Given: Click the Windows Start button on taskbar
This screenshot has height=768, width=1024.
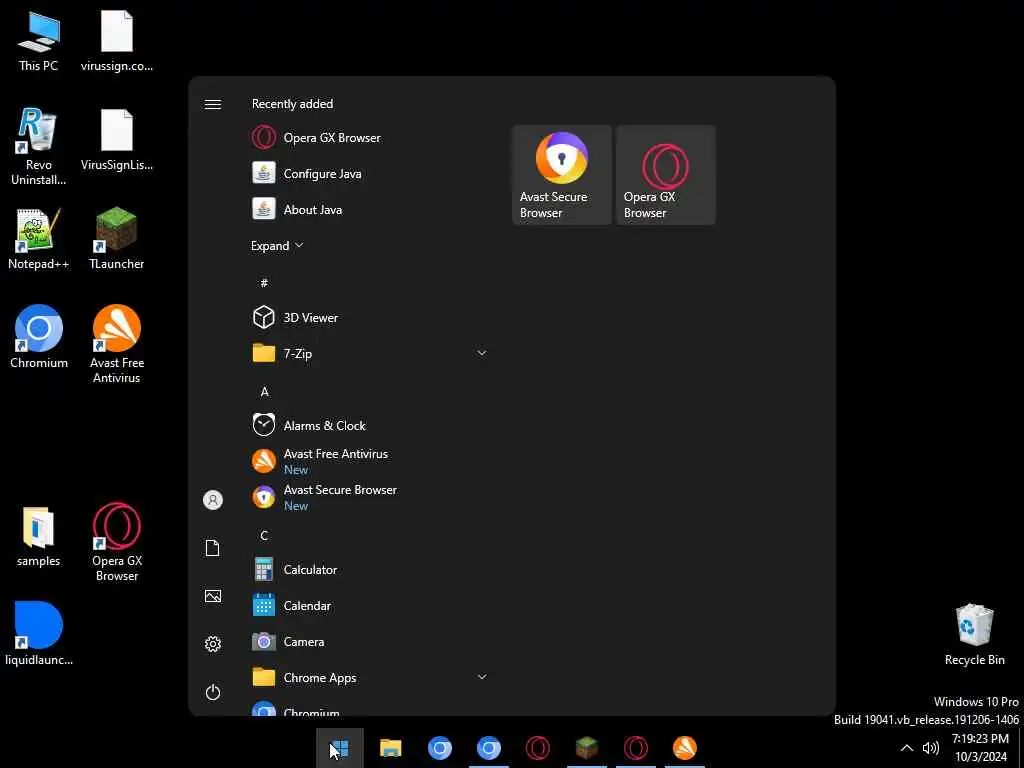Looking at the screenshot, I should (x=340, y=748).
